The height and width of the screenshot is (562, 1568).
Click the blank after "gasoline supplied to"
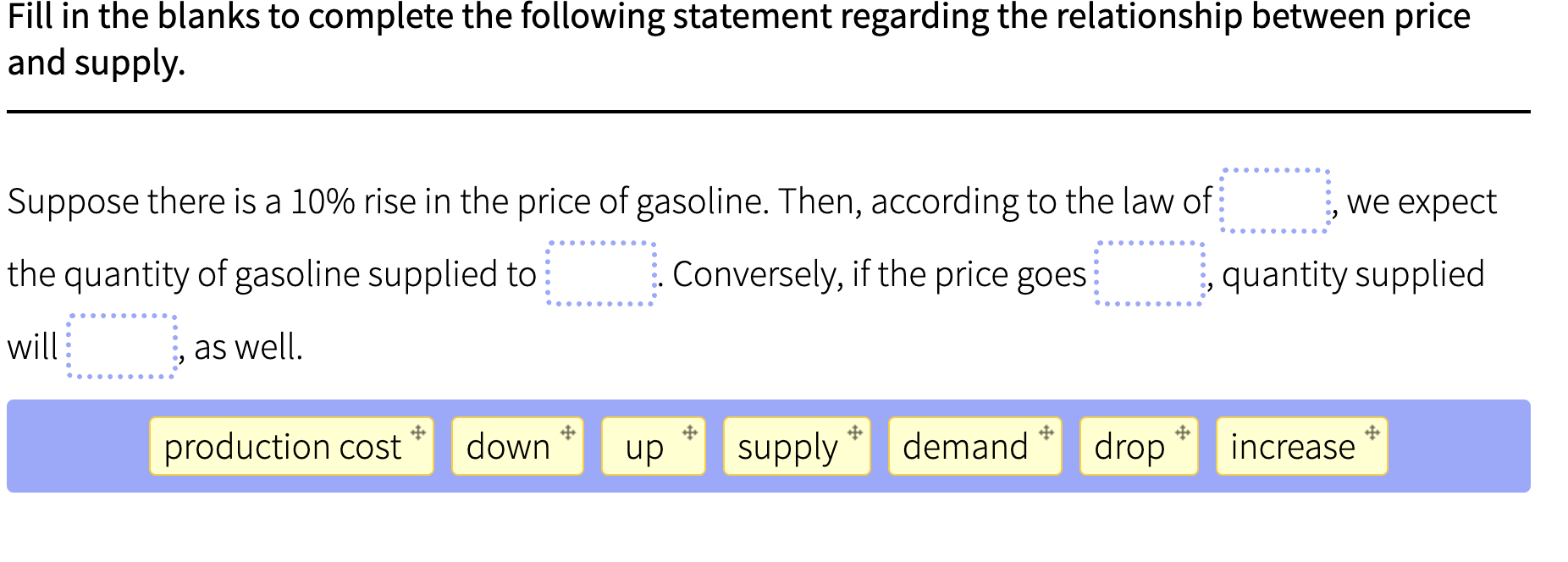[601, 273]
